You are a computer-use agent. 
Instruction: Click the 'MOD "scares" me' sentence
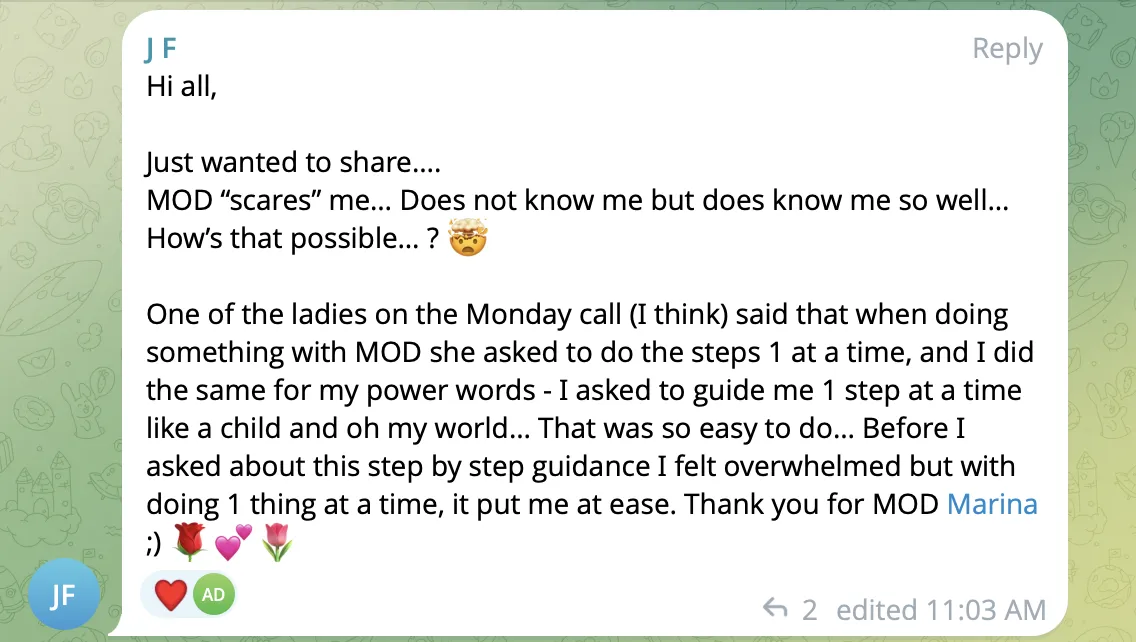(577, 201)
